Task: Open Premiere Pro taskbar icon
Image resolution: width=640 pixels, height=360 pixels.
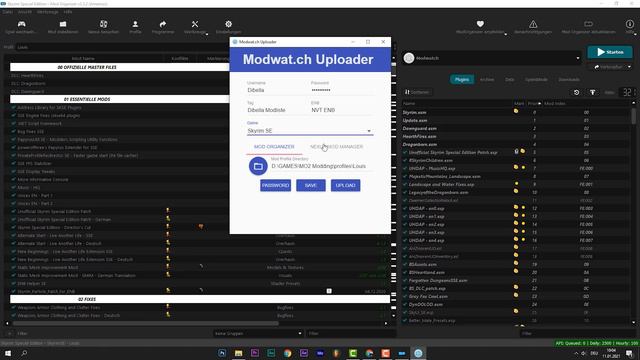Action: tap(255, 353)
